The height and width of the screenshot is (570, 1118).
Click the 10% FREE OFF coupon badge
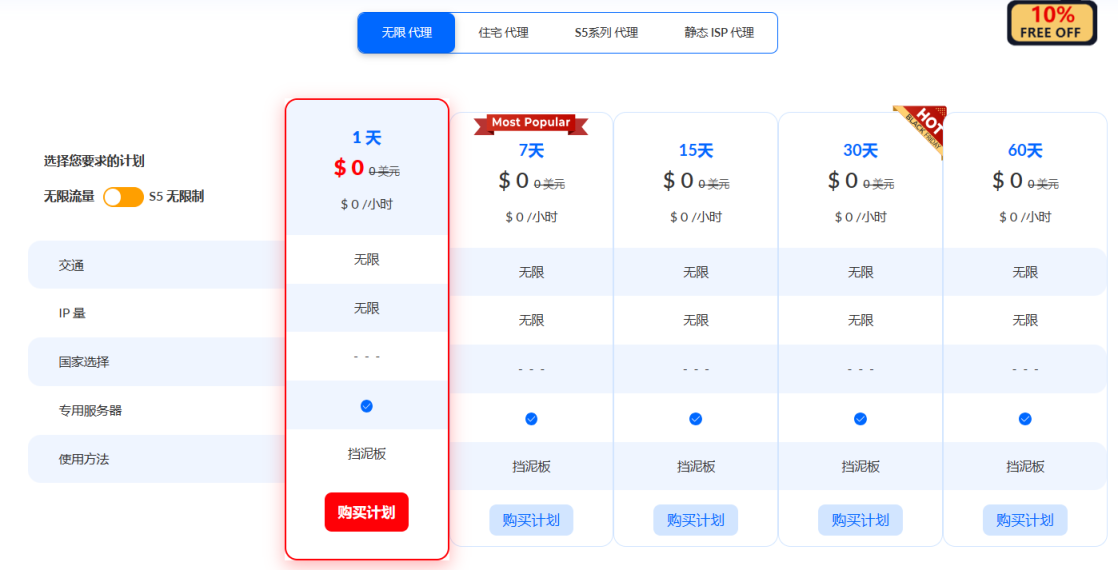[x=1051, y=23]
